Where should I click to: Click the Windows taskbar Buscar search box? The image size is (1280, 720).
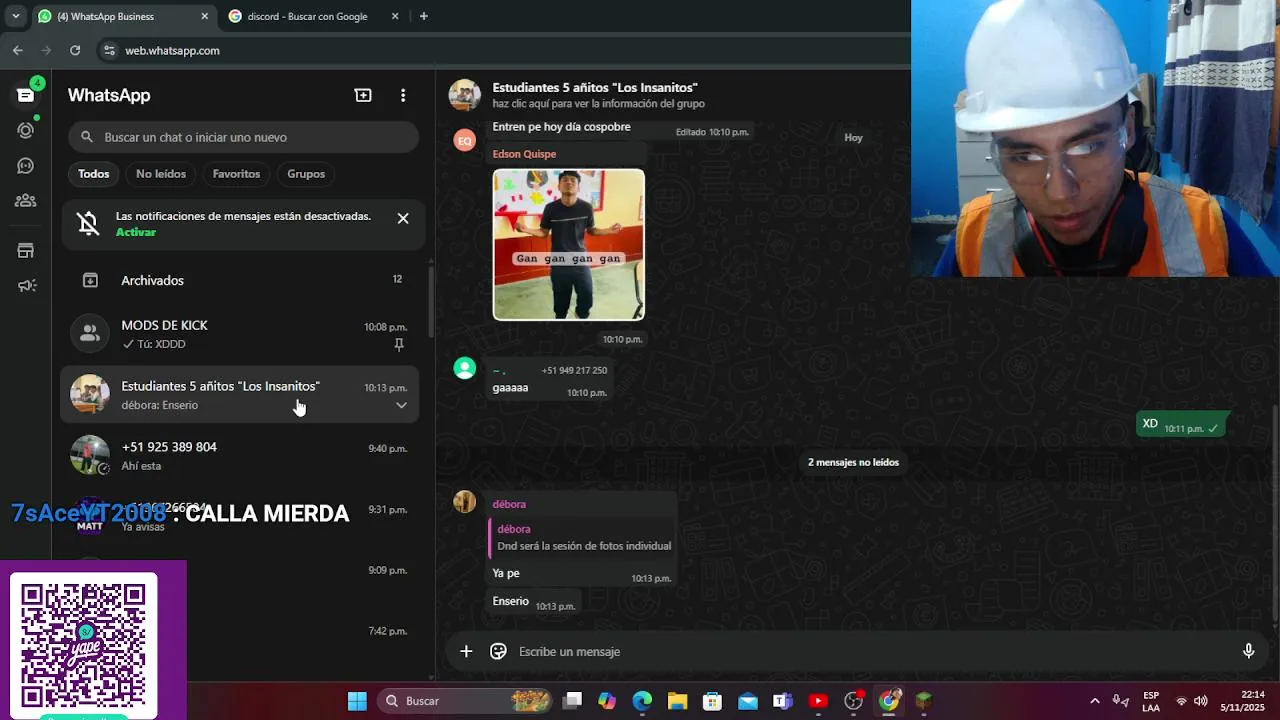(x=466, y=701)
